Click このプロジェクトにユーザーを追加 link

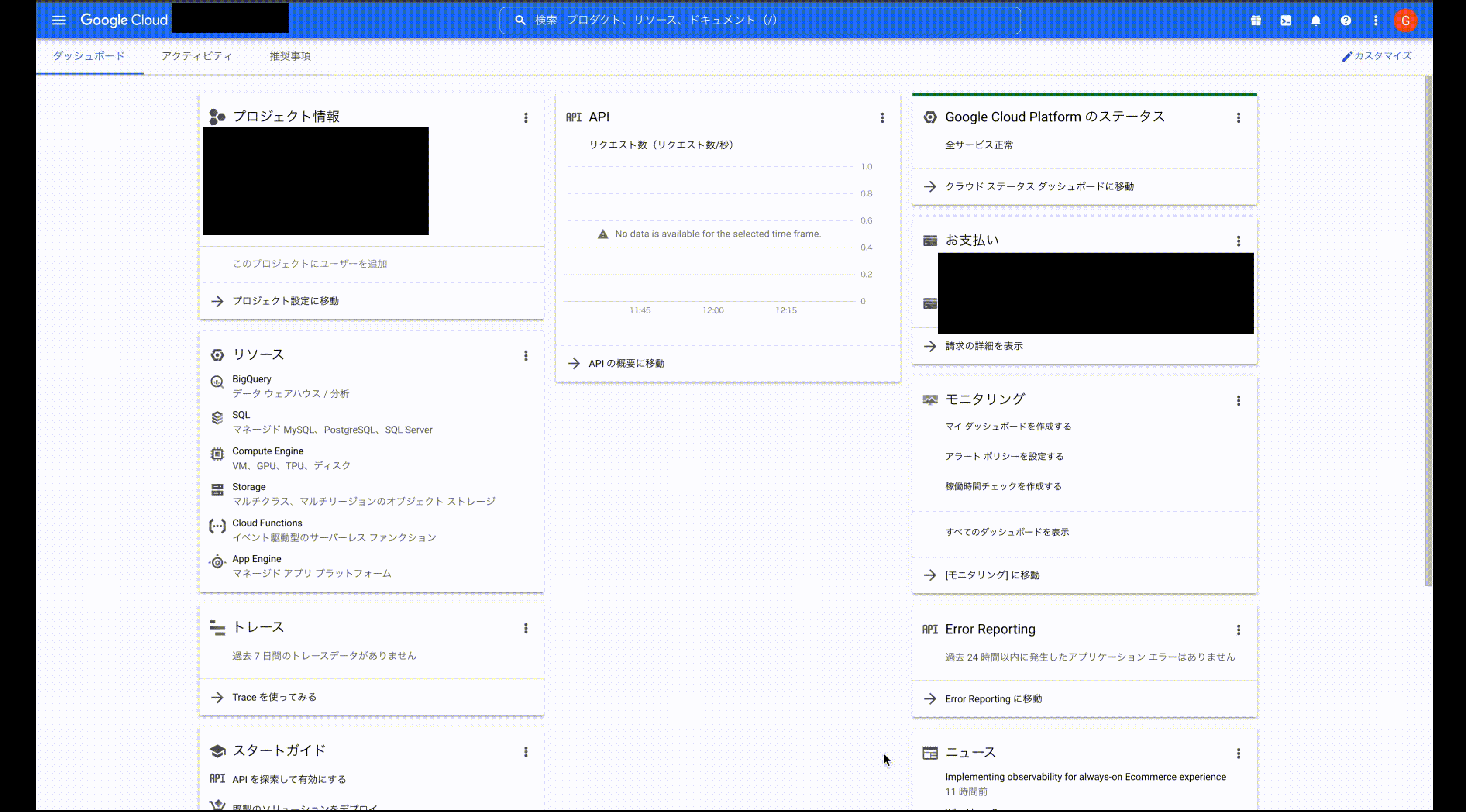coord(310,264)
